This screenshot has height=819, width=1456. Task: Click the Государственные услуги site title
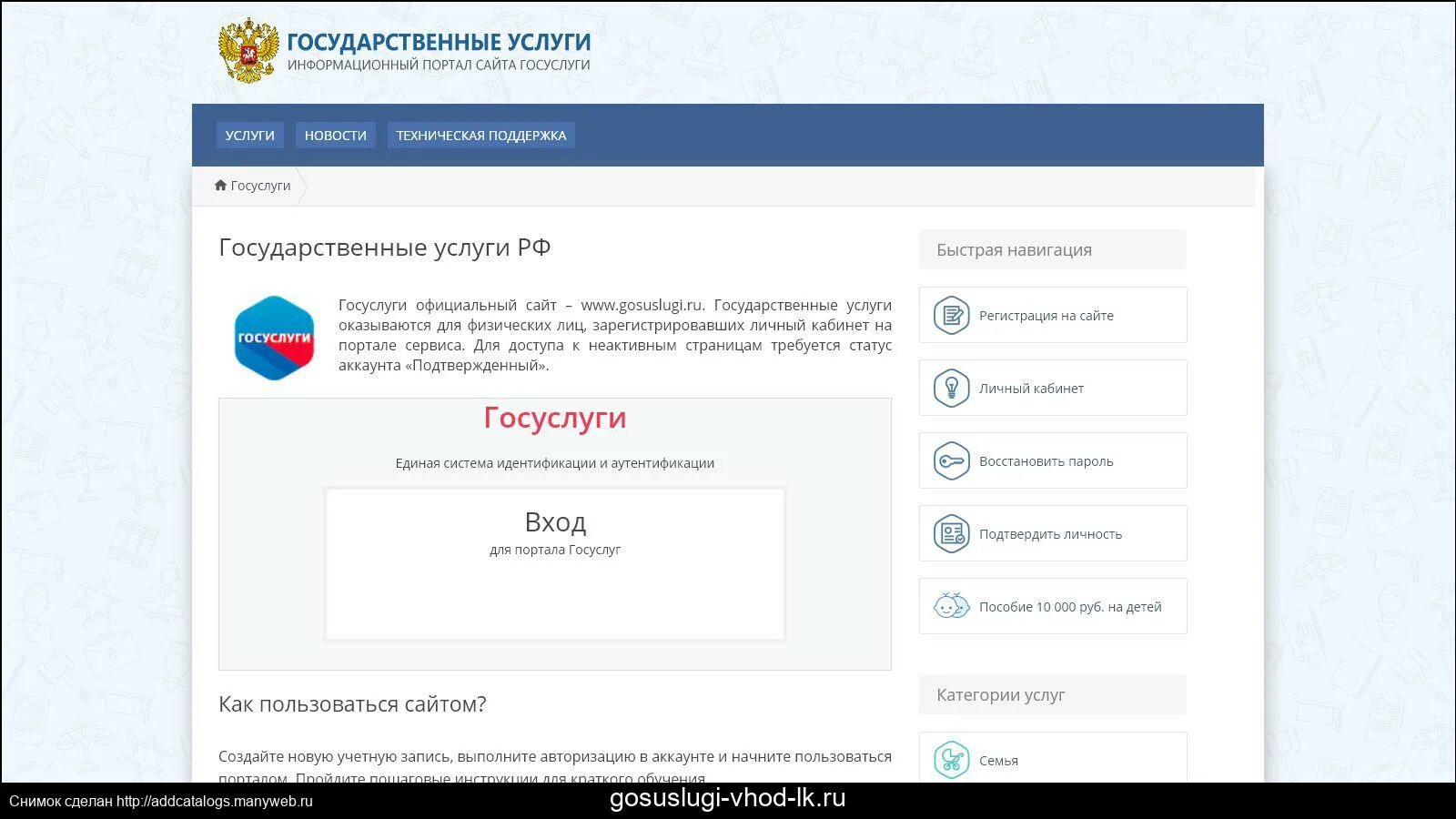click(439, 42)
